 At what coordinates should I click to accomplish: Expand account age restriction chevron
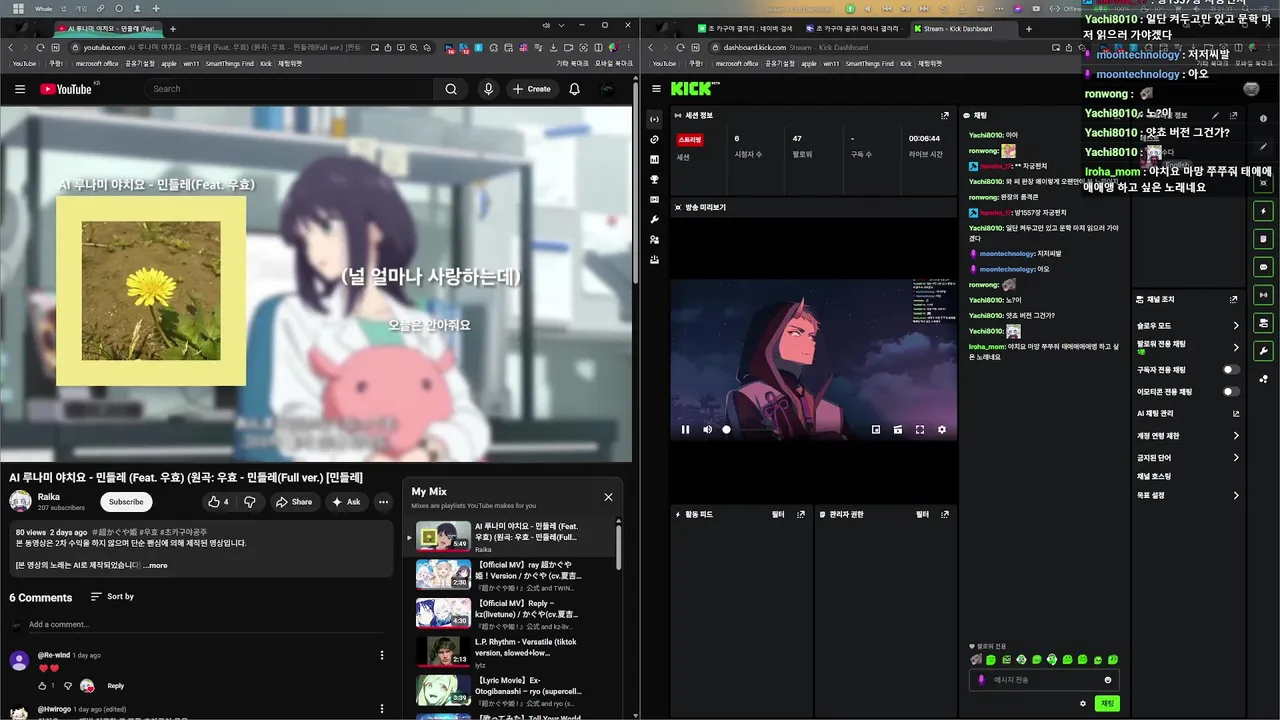(1236, 436)
